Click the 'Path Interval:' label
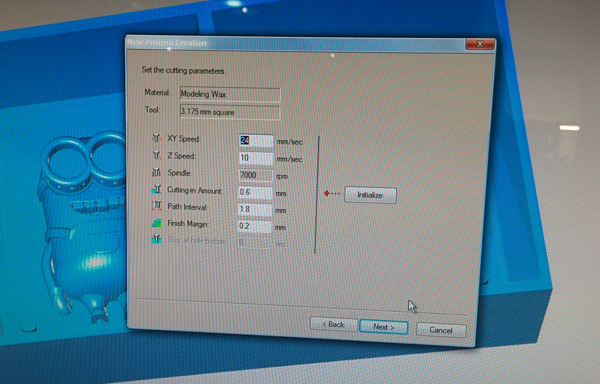600x384 pixels. tap(188, 207)
